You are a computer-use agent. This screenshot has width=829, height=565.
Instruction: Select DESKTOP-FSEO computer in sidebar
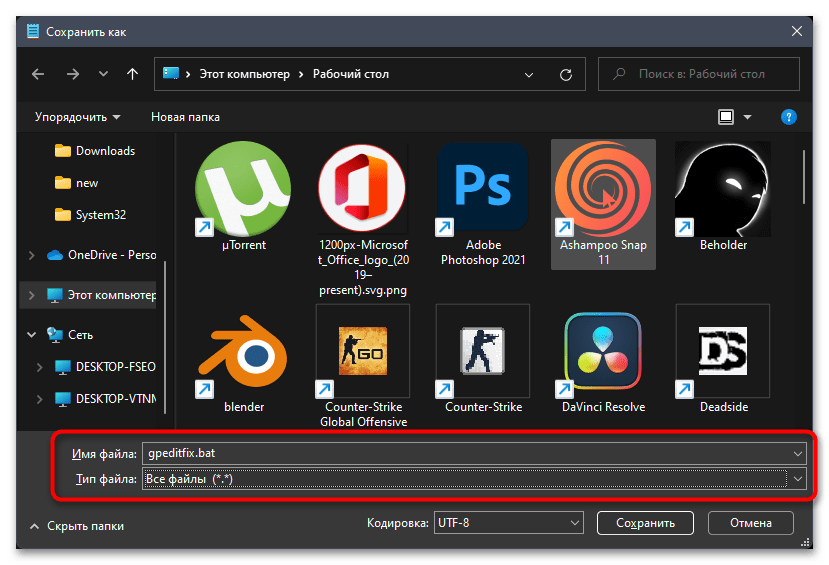point(106,367)
